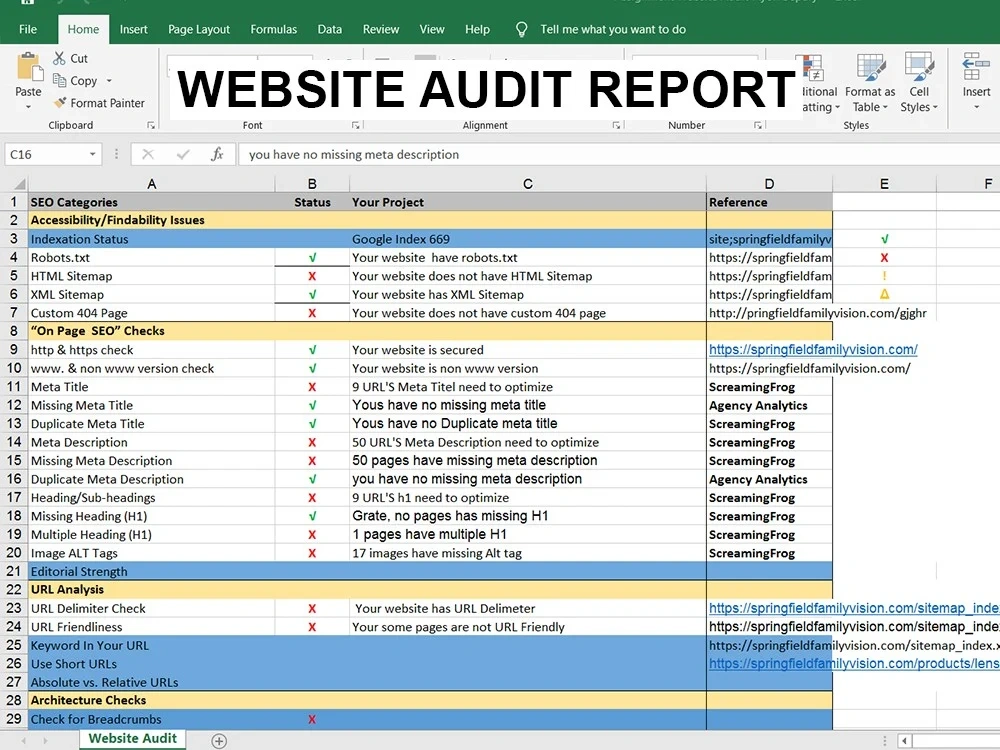Viewport: 1000px width, 750px height.
Task: Select "Editorial Strength" cell
Action: 152,571
